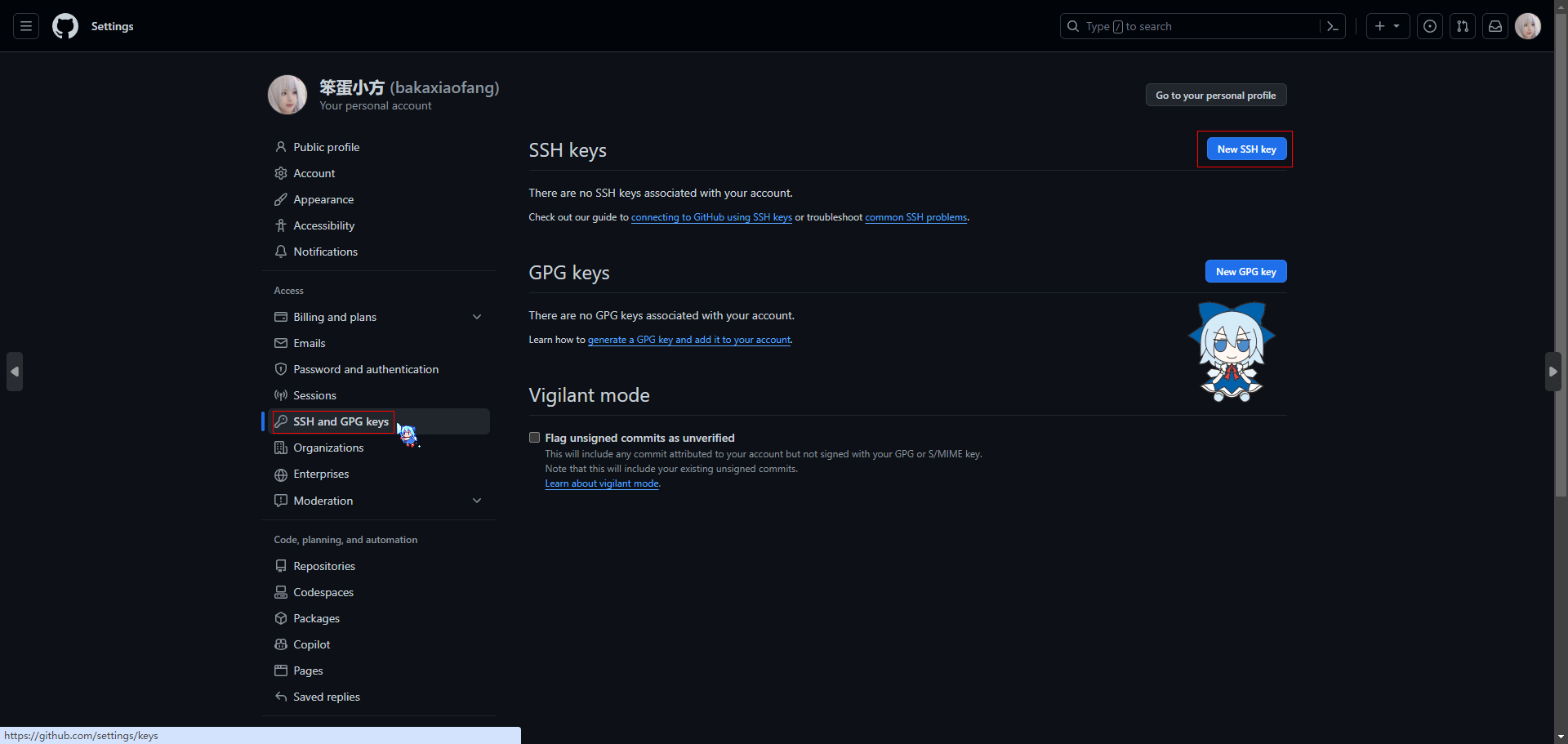
Task: Enable Flag unsigned commits as unverified
Action: [535, 438]
